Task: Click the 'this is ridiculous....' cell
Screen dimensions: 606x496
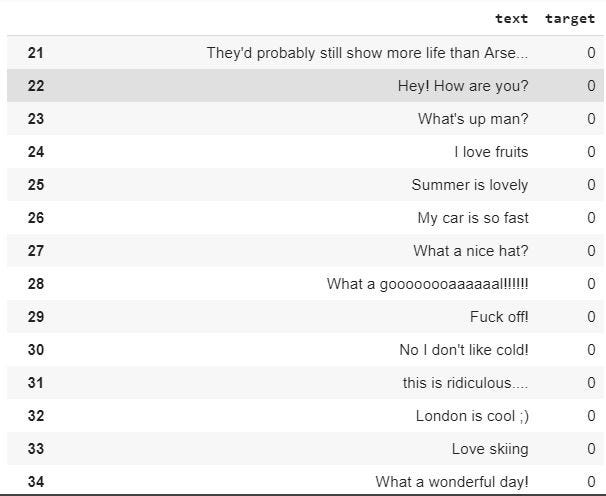Action: tap(465, 383)
